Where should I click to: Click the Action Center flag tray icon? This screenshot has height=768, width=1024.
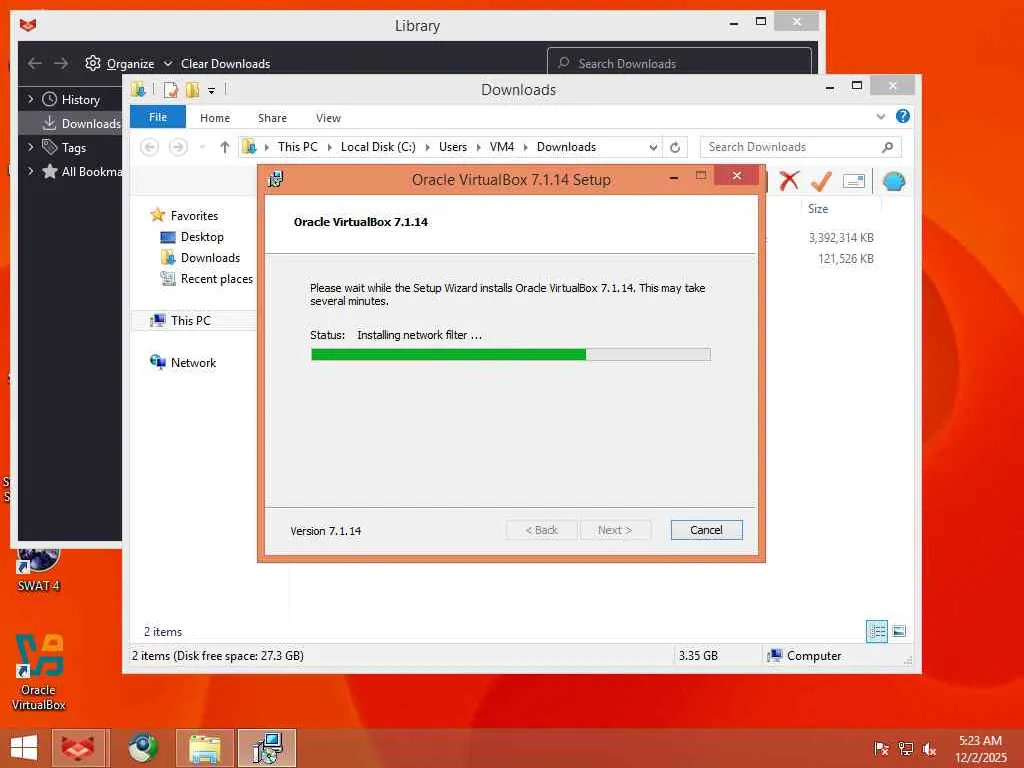click(x=881, y=748)
